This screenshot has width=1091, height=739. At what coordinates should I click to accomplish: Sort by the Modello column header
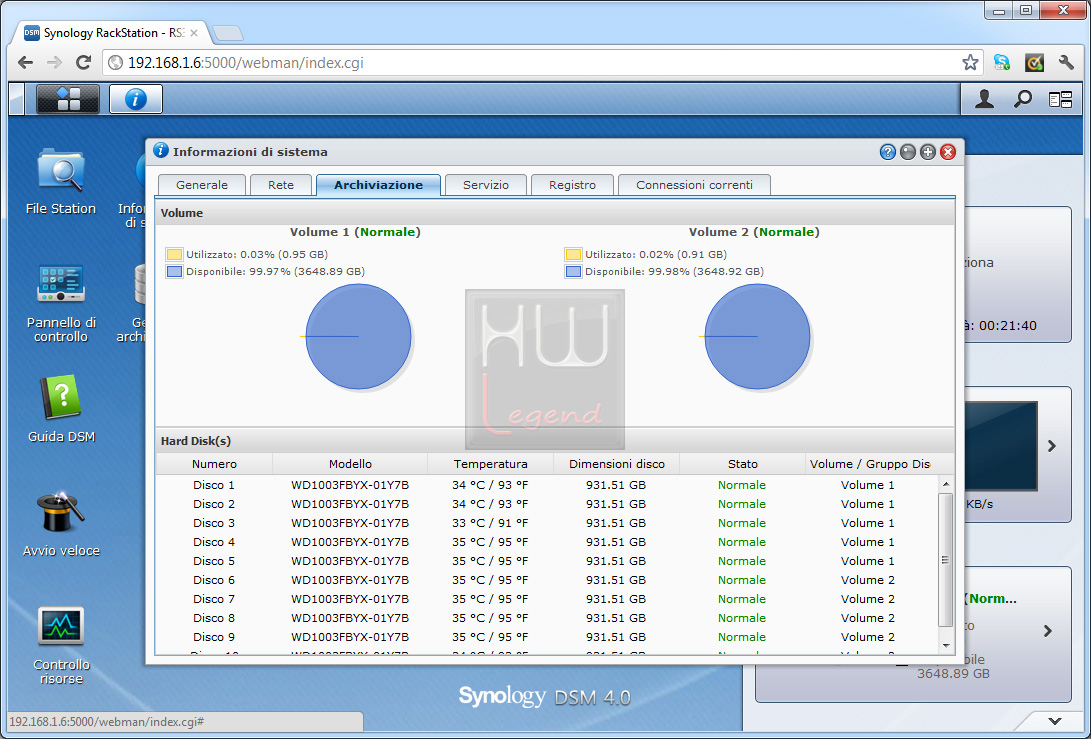[350, 464]
